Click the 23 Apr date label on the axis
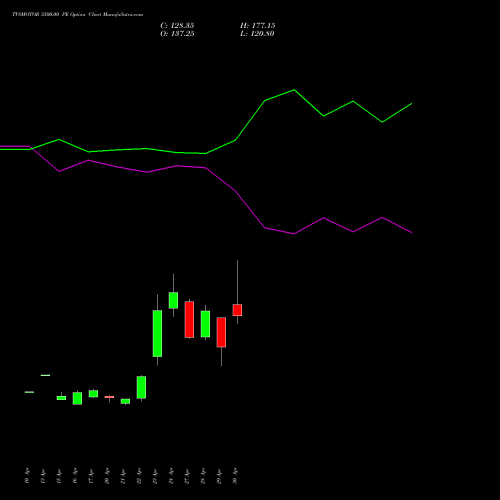This screenshot has height=500, width=500. coord(155,476)
